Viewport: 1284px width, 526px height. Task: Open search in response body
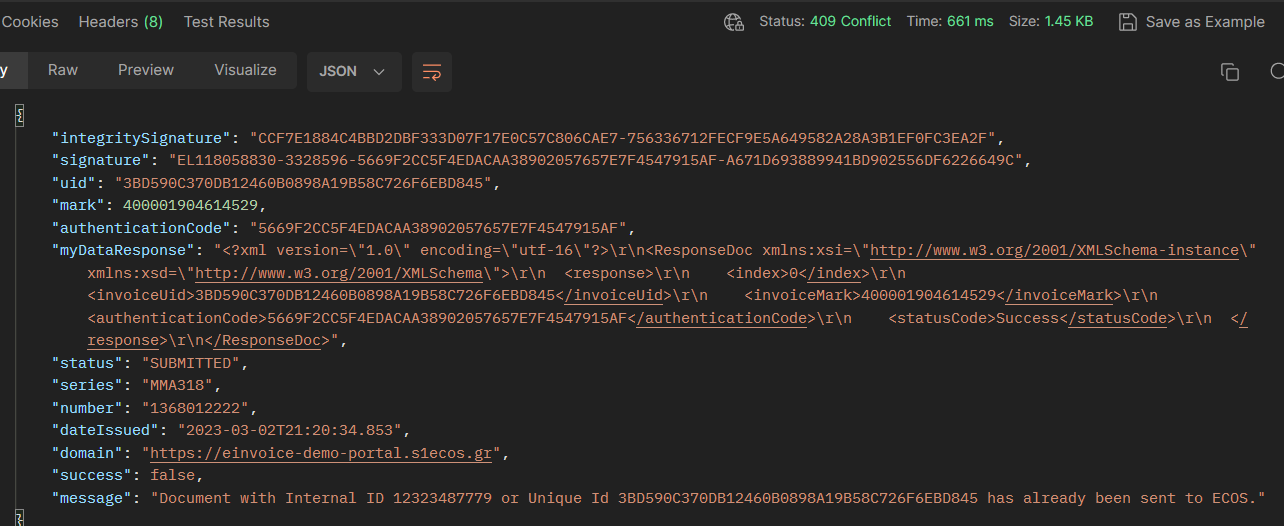pos(1277,72)
